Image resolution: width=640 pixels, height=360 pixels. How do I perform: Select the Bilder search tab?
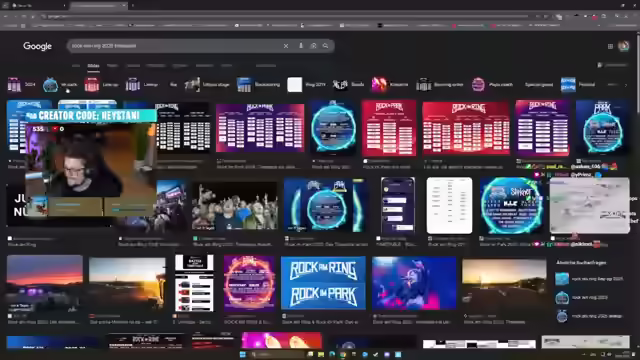pos(93,65)
